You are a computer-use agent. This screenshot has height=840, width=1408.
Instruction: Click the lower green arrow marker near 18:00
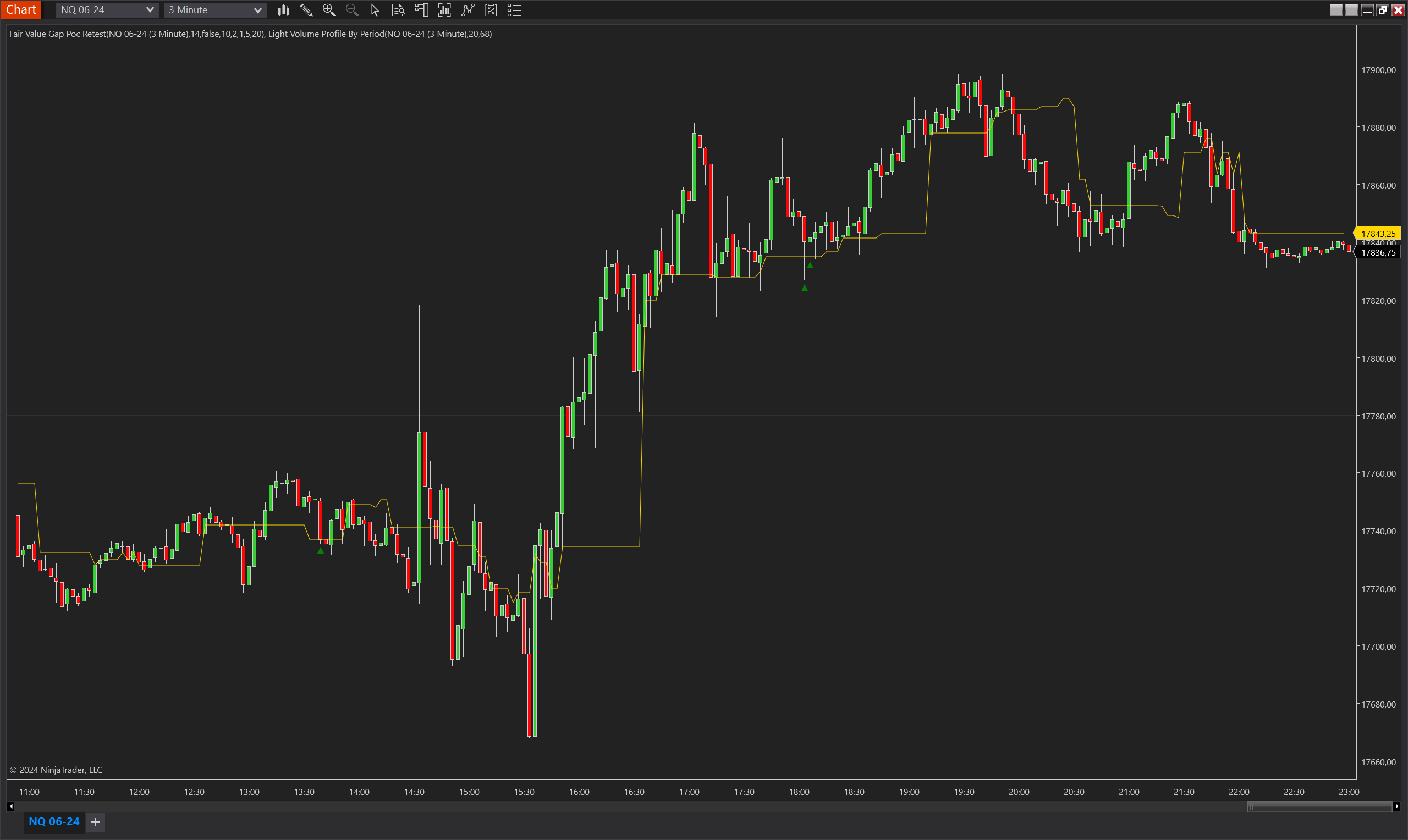click(805, 288)
